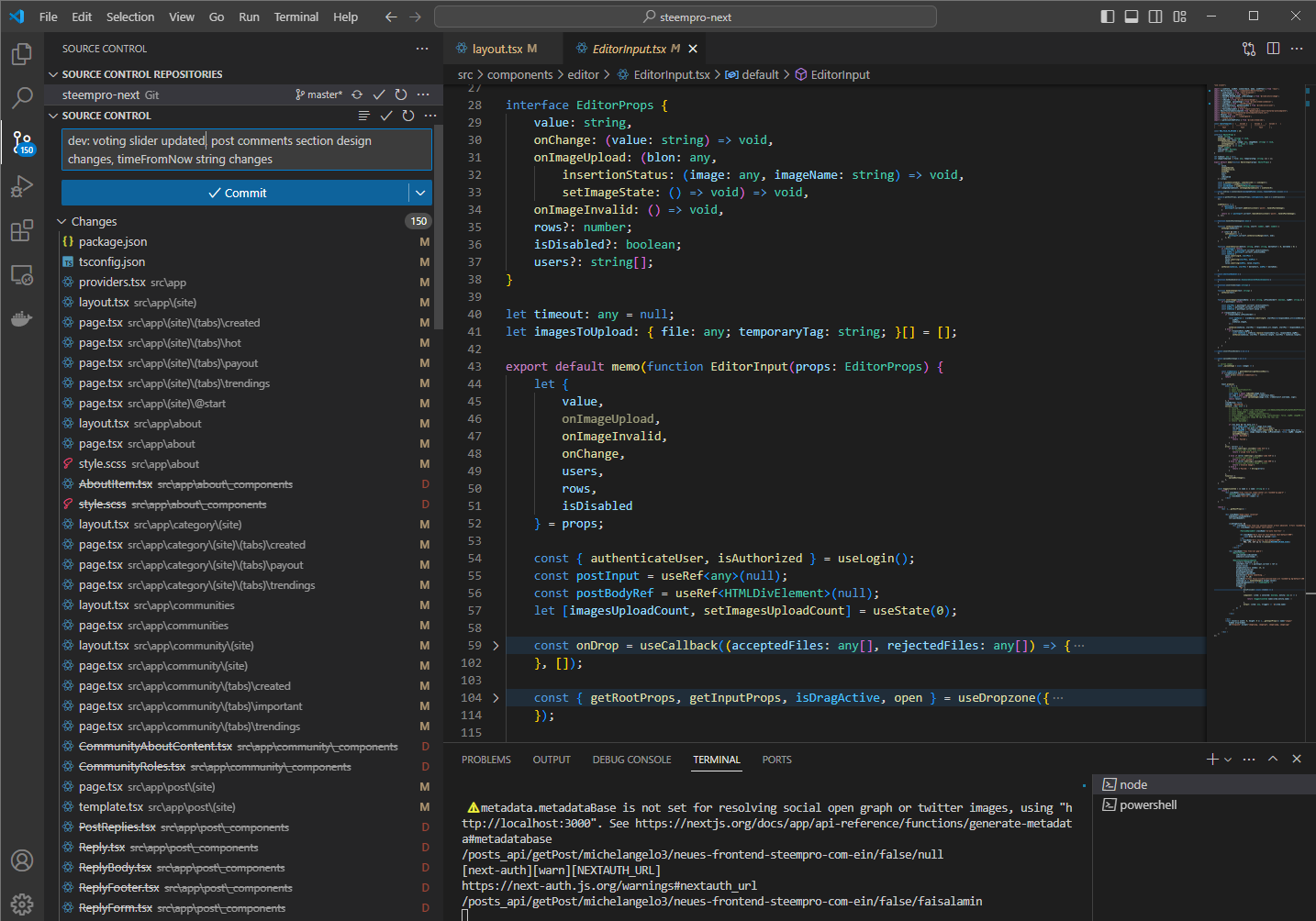The image size is (1316, 921).
Task: Open the Terminal menu in the menu bar
Action: 296,17
